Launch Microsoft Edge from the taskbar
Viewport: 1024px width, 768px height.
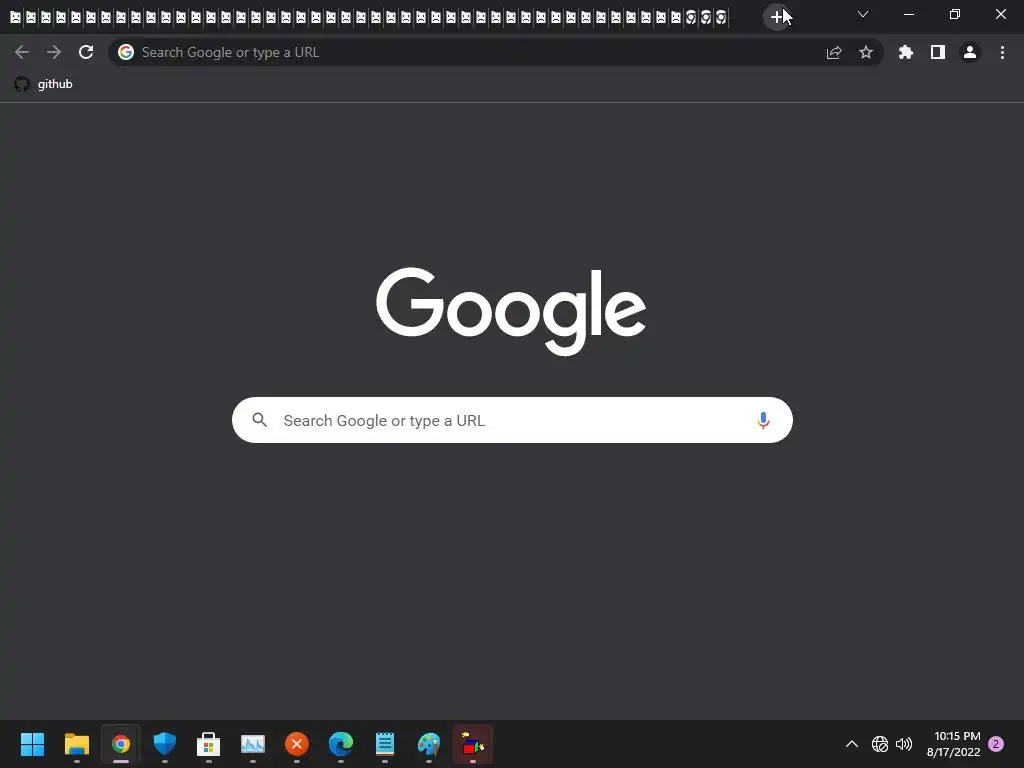[341, 744]
